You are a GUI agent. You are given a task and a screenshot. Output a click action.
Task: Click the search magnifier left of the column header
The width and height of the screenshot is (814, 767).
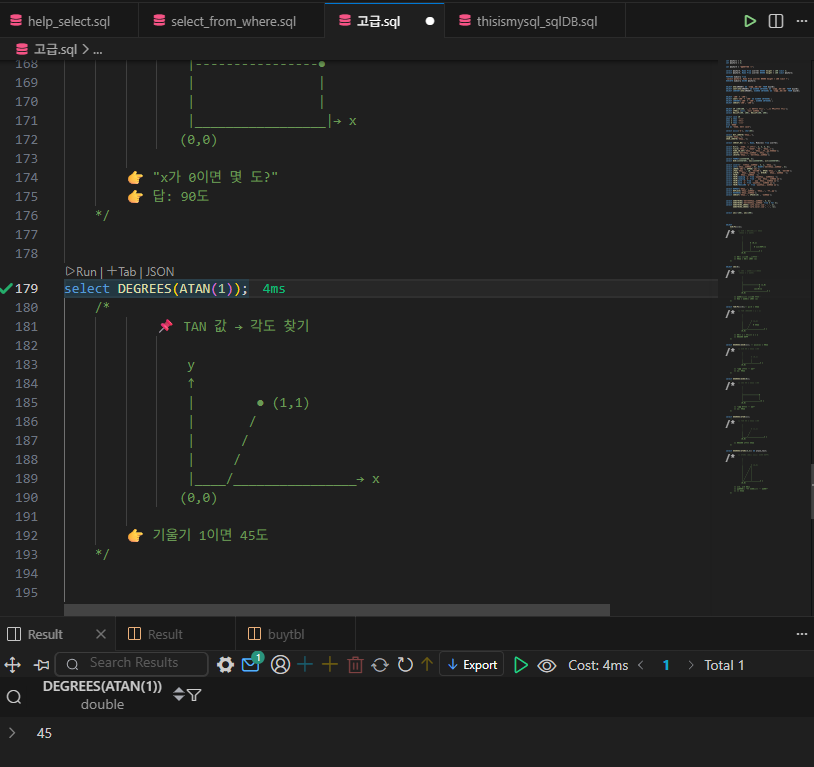pyautogui.click(x=14, y=696)
